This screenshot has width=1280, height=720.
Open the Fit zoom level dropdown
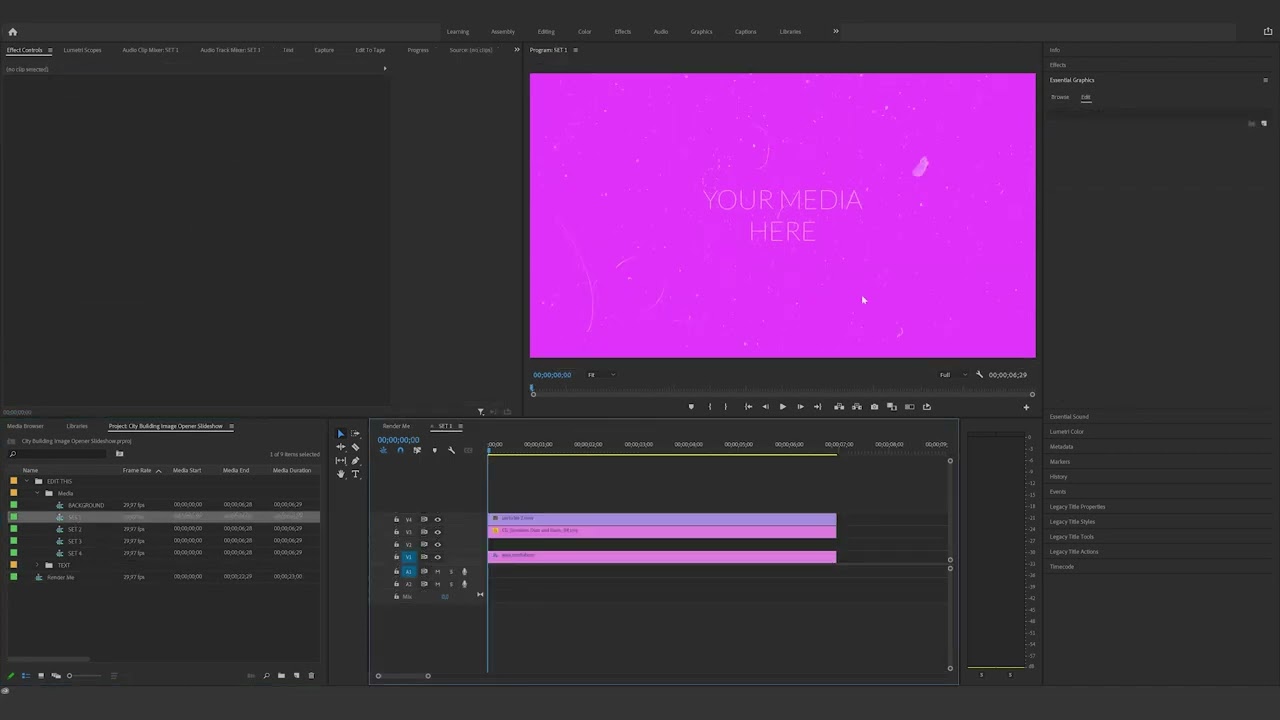(601, 375)
